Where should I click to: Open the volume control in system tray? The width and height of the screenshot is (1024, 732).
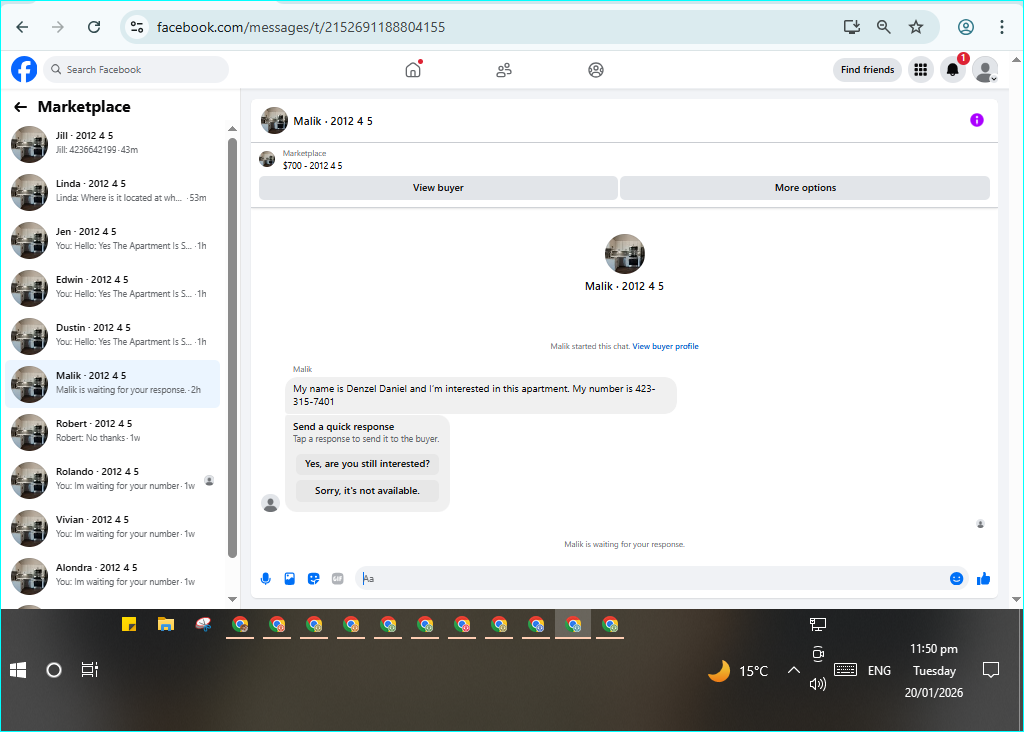[818, 684]
